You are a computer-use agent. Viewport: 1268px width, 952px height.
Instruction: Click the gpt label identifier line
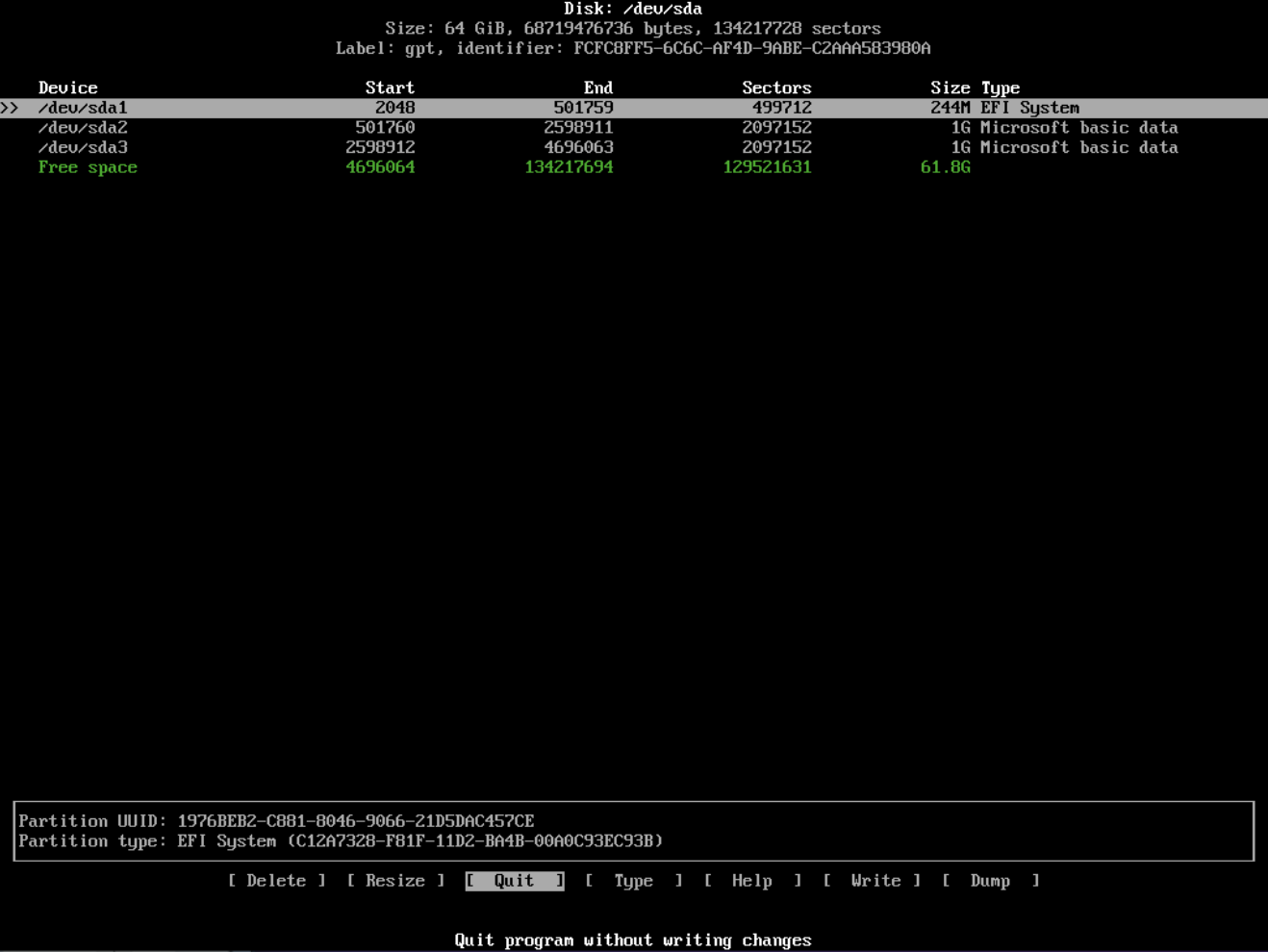click(x=633, y=48)
